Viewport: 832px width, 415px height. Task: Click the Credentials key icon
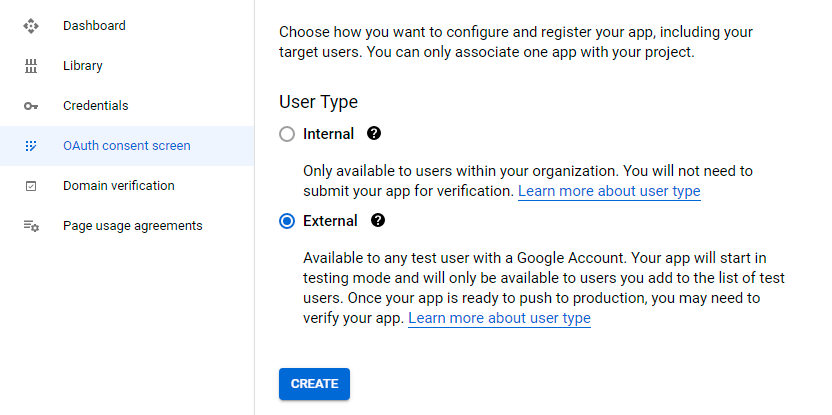31,106
